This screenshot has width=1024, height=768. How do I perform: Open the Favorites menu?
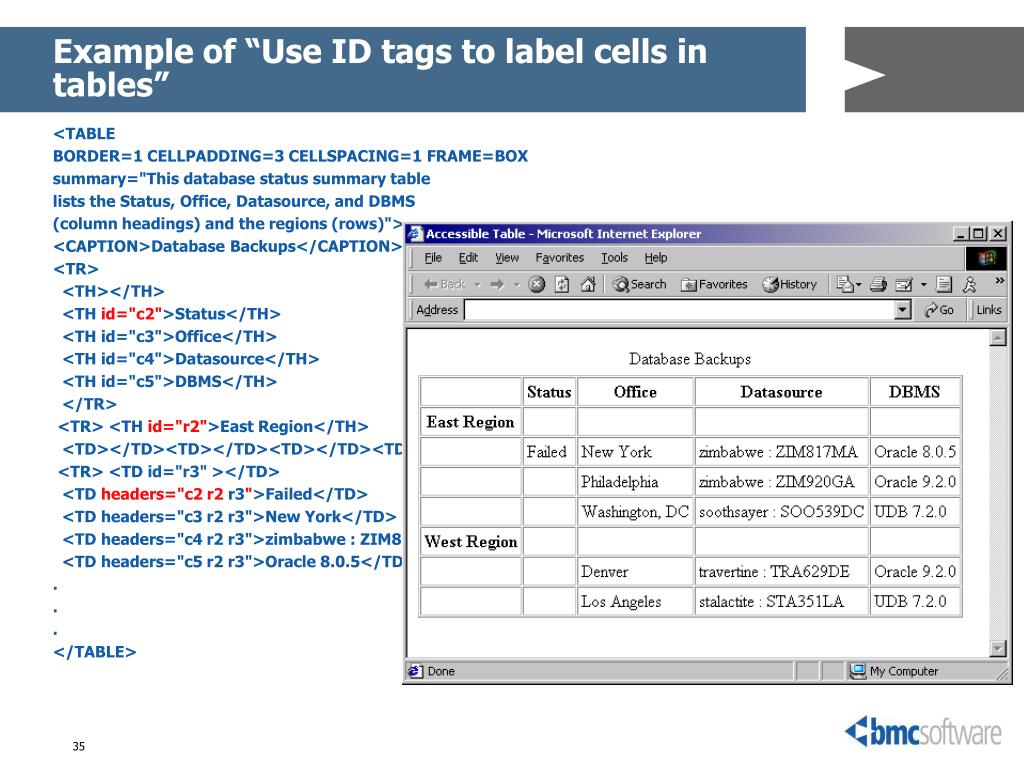(x=560, y=257)
